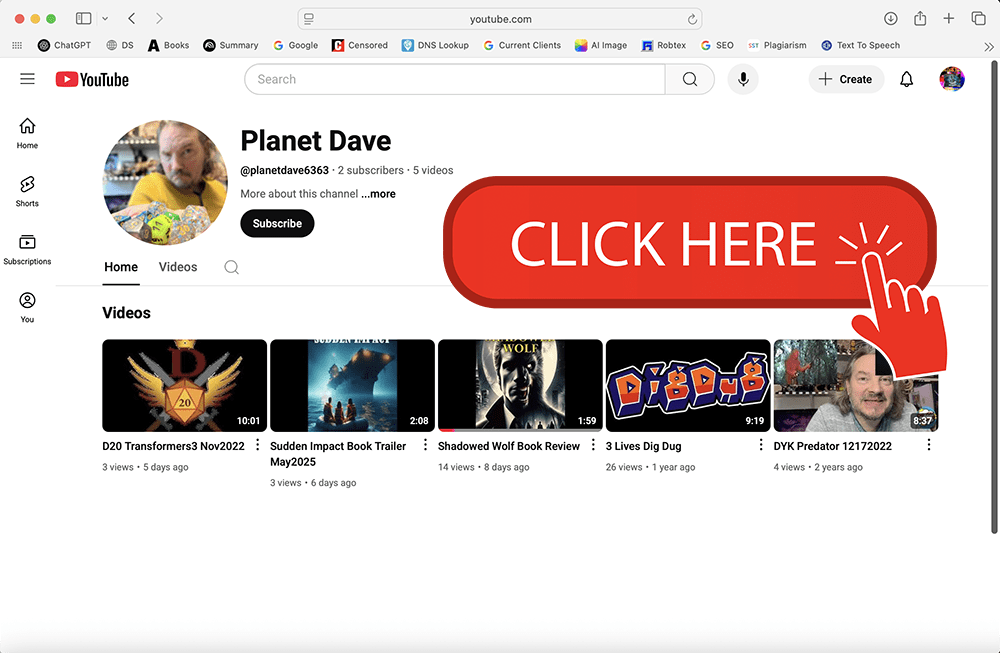Open the Text To Speech bookmark
This screenshot has height=653, width=1000.
(860, 45)
